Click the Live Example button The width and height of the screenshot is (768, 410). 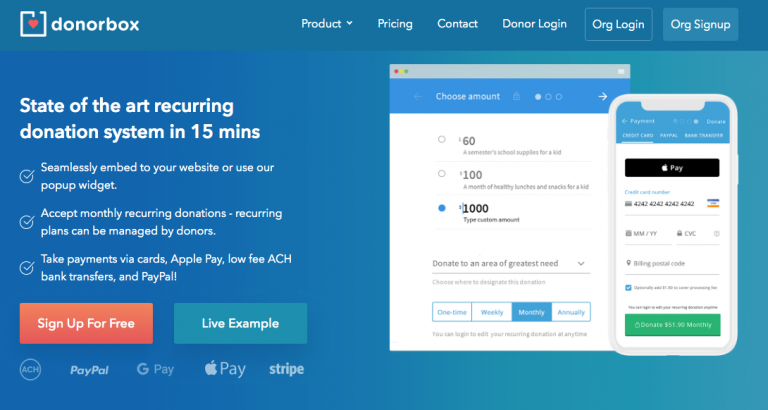240,323
